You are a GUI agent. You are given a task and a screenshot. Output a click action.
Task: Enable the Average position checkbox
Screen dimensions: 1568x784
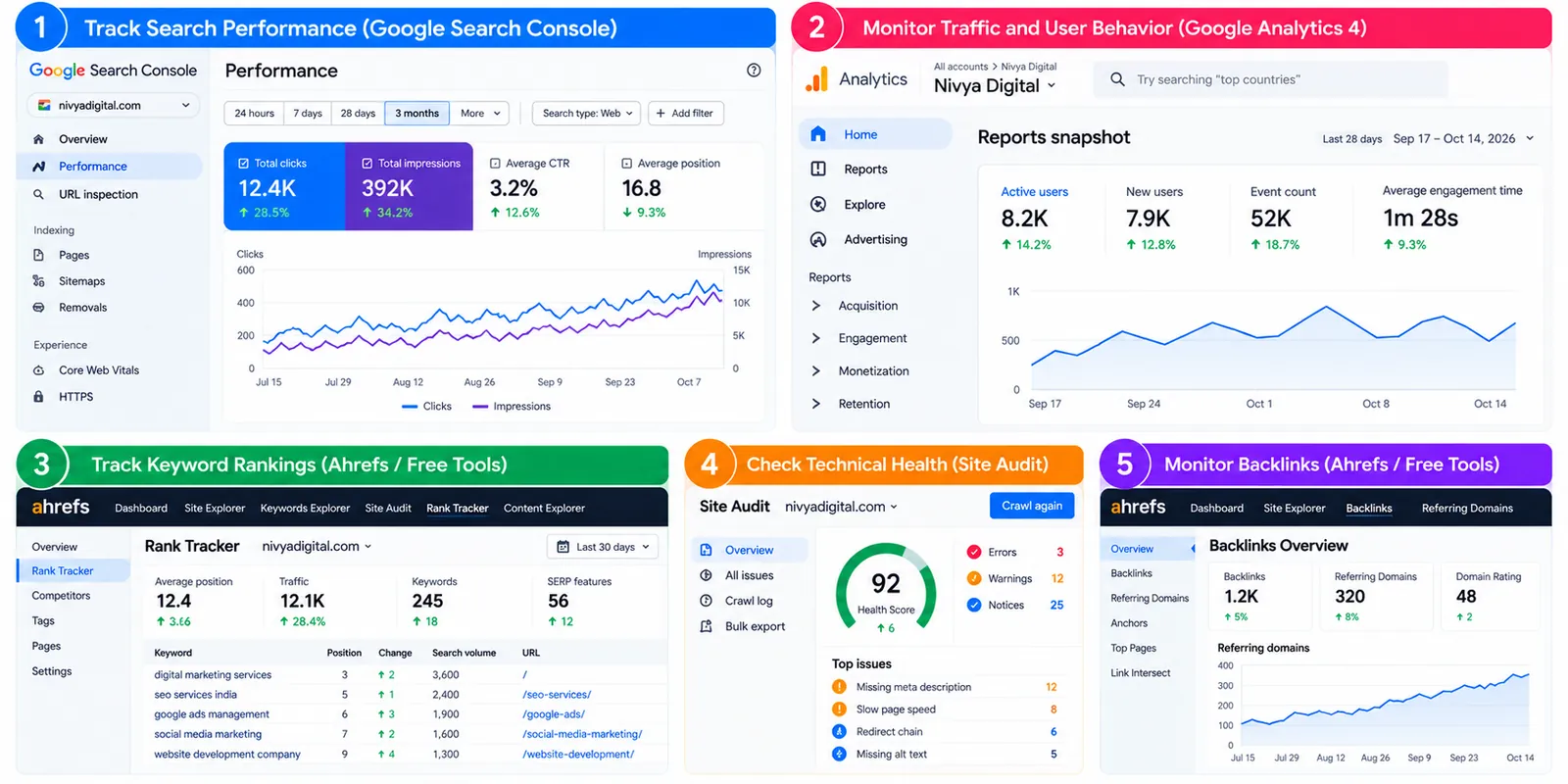coord(627,164)
